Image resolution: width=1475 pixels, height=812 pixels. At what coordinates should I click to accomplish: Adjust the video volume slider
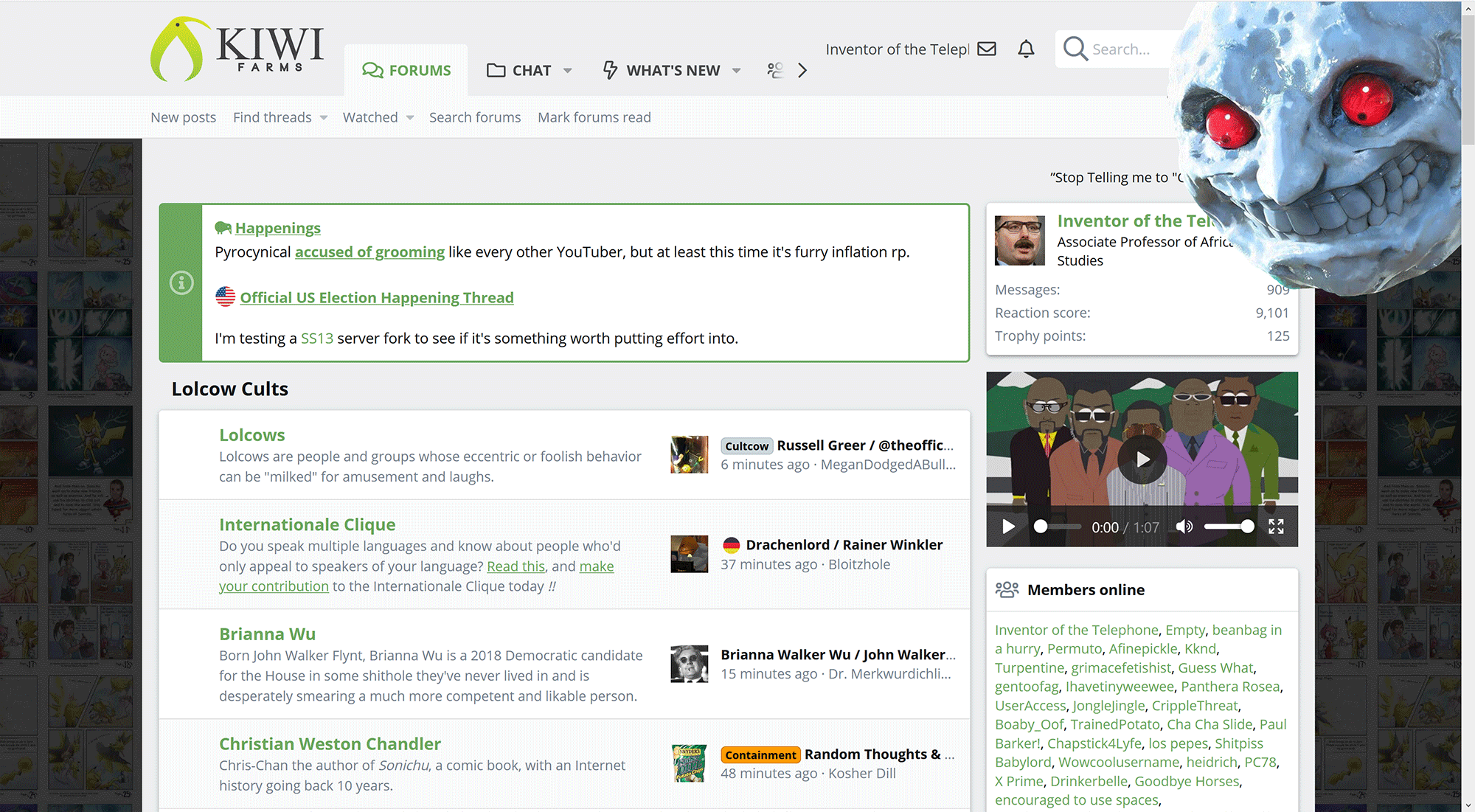1229,527
